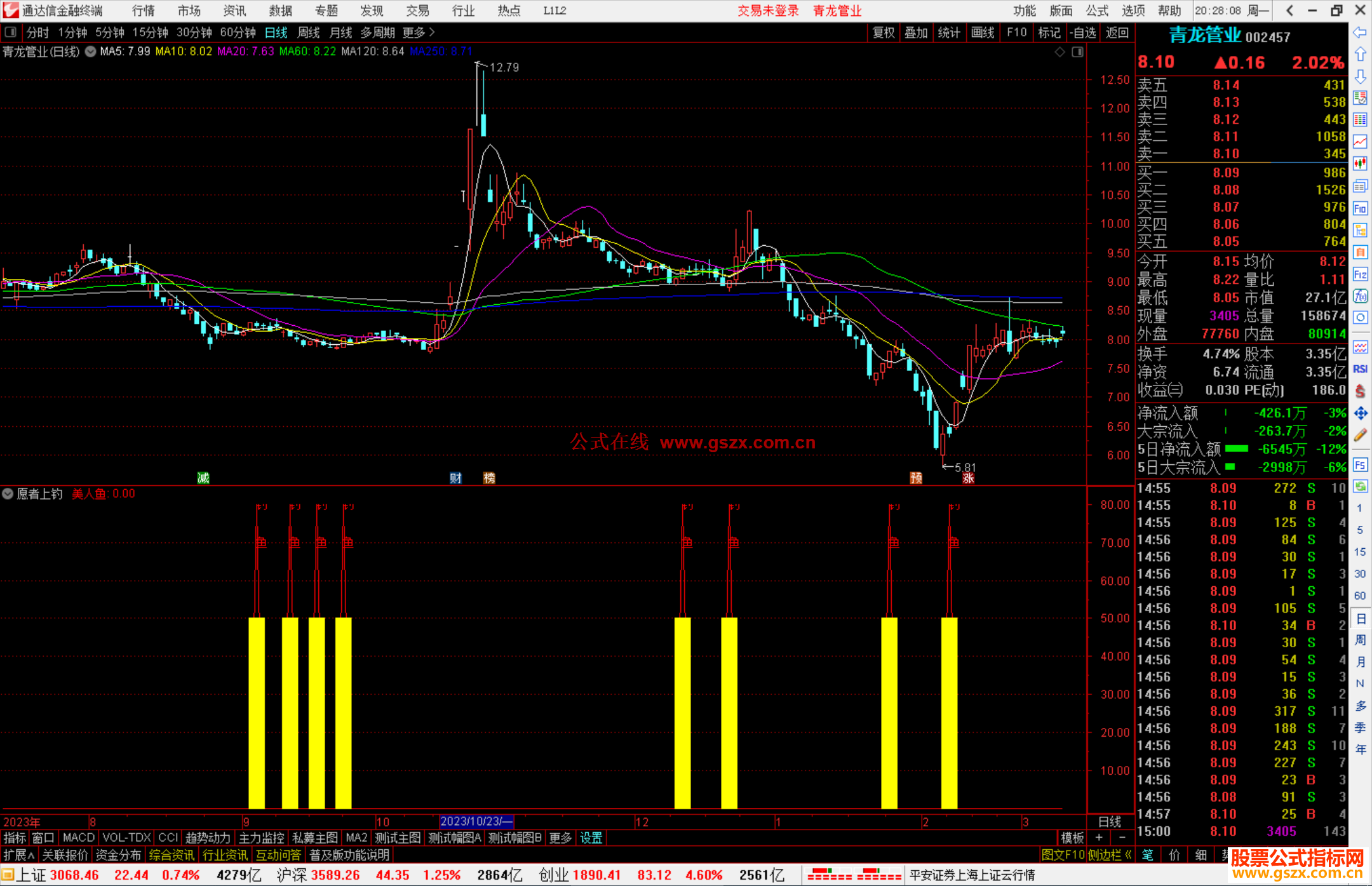The width and height of the screenshot is (1372, 886).
Task: Click the four-way move arrows icon
Action: [1360, 413]
